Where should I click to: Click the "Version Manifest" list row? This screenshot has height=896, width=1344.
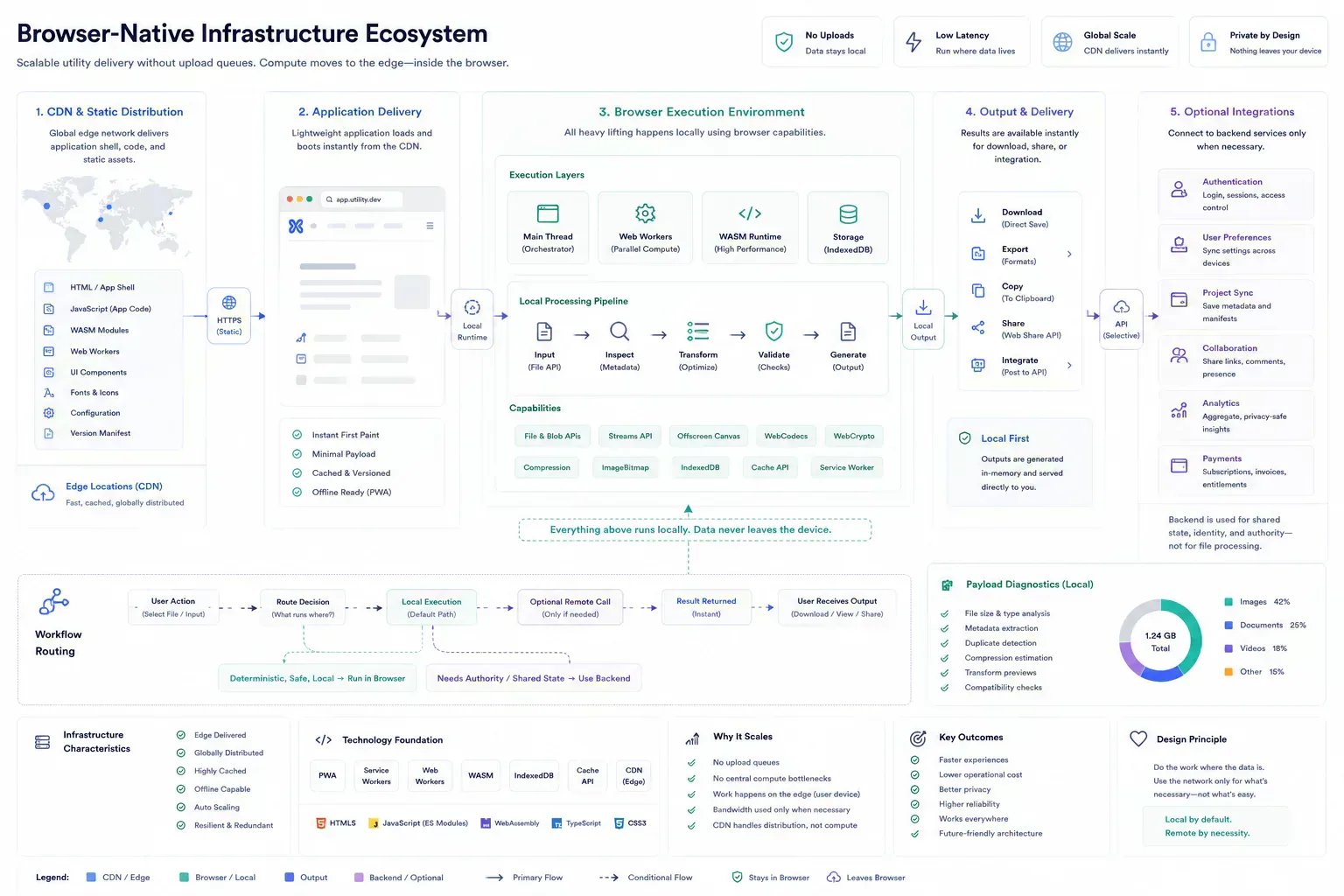tap(108, 433)
